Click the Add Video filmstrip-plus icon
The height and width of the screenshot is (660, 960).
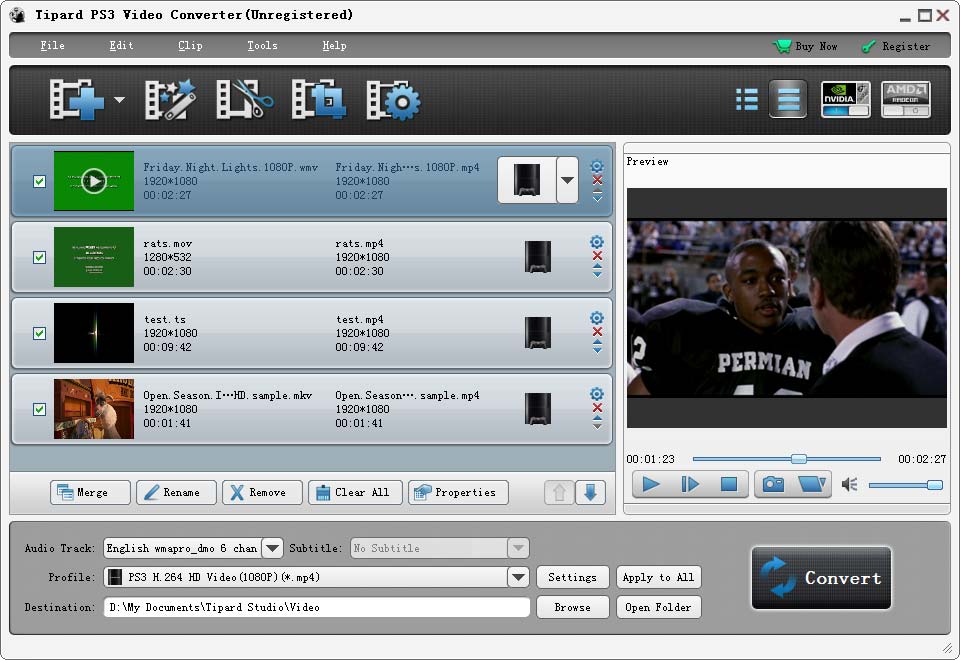[x=77, y=99]
